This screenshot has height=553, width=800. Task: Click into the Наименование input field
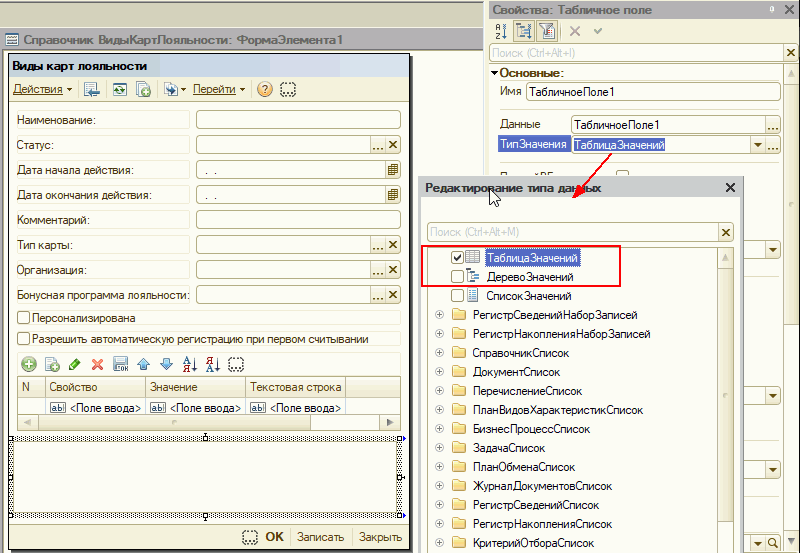click(x=298, y=119)
